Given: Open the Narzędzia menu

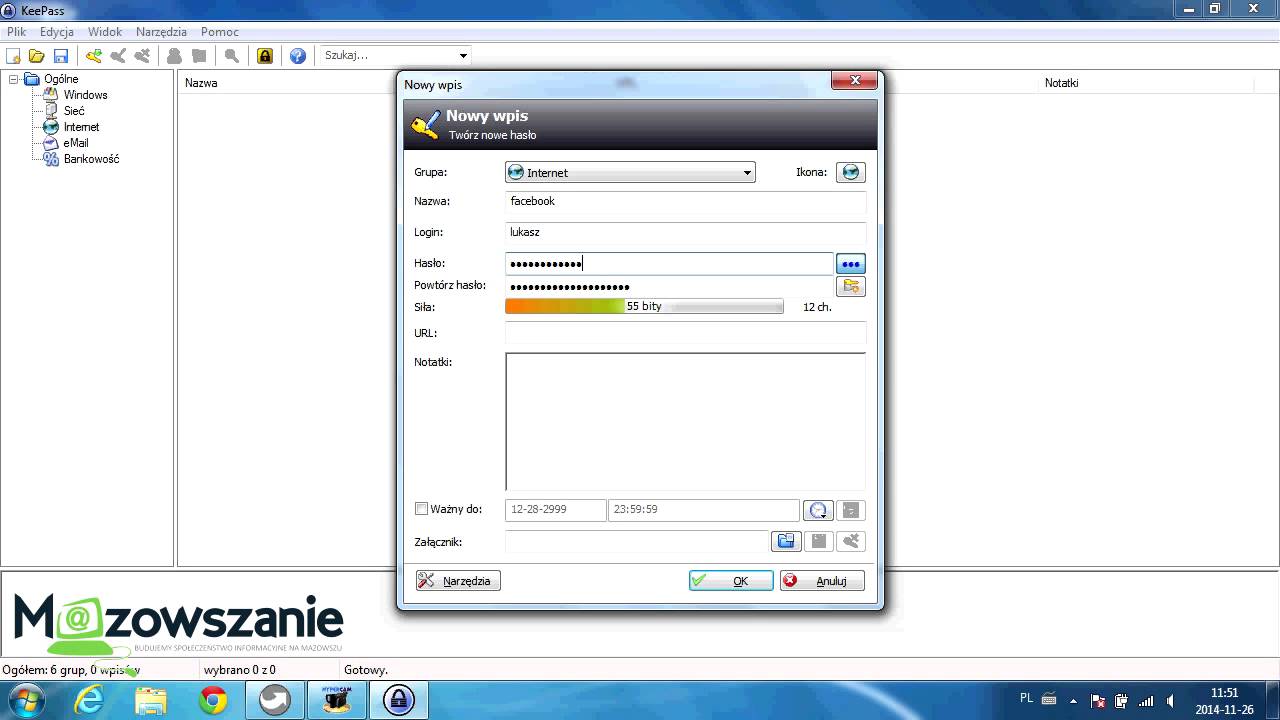Looking at the screenshot, I should point(161,32).
